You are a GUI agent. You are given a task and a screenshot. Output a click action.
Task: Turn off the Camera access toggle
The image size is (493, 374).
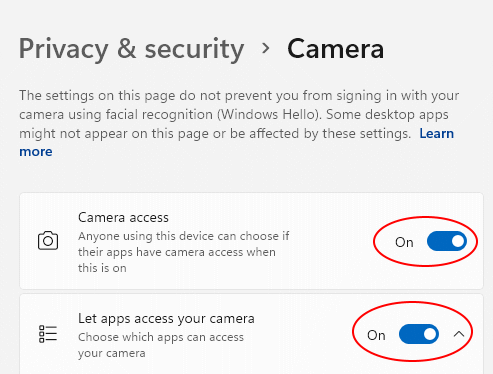coord(447,241)
